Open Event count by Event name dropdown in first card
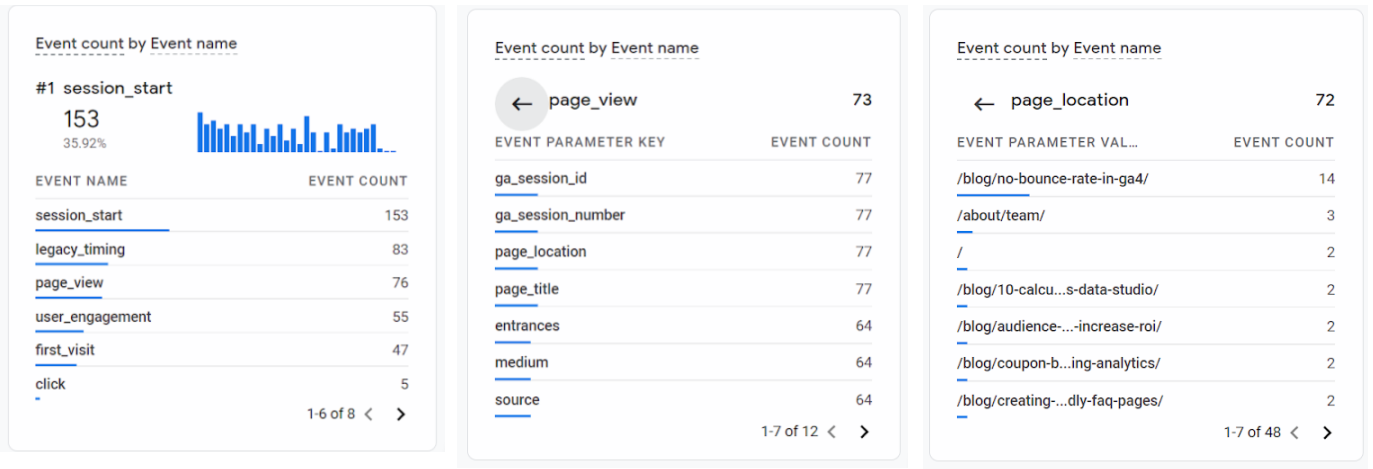The width and height of the screenshot is (1373, 469). pos(136,43)
